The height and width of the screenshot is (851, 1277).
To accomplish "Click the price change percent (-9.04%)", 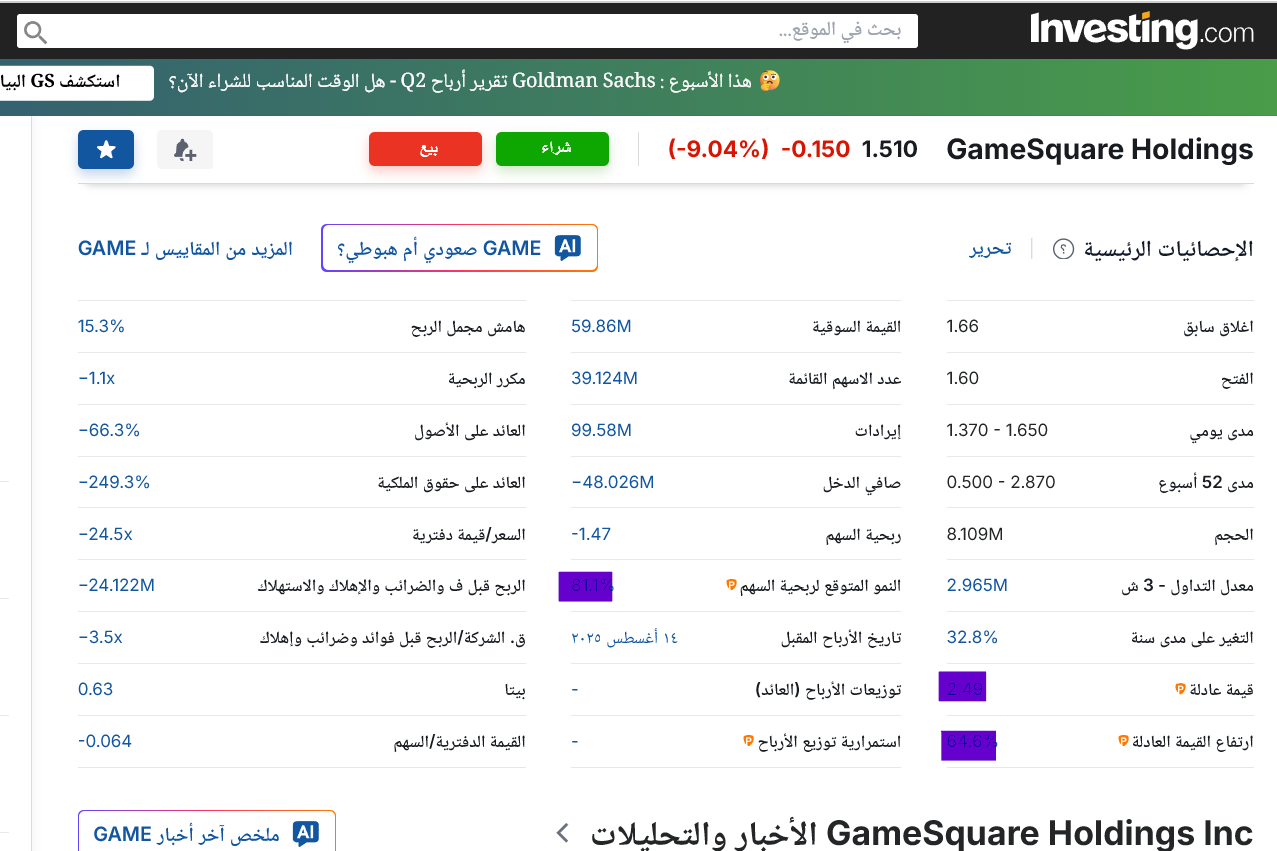I will (x=718, y=149).
